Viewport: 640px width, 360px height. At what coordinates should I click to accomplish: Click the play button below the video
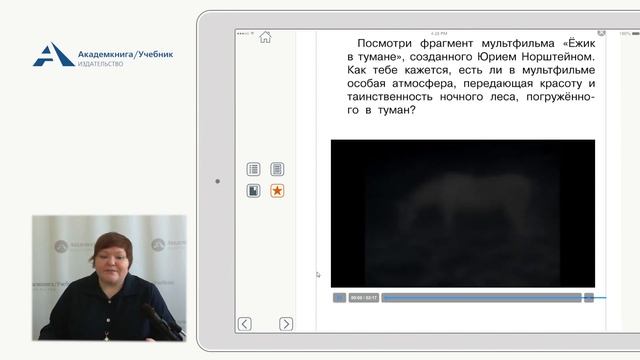pos(339,298)
